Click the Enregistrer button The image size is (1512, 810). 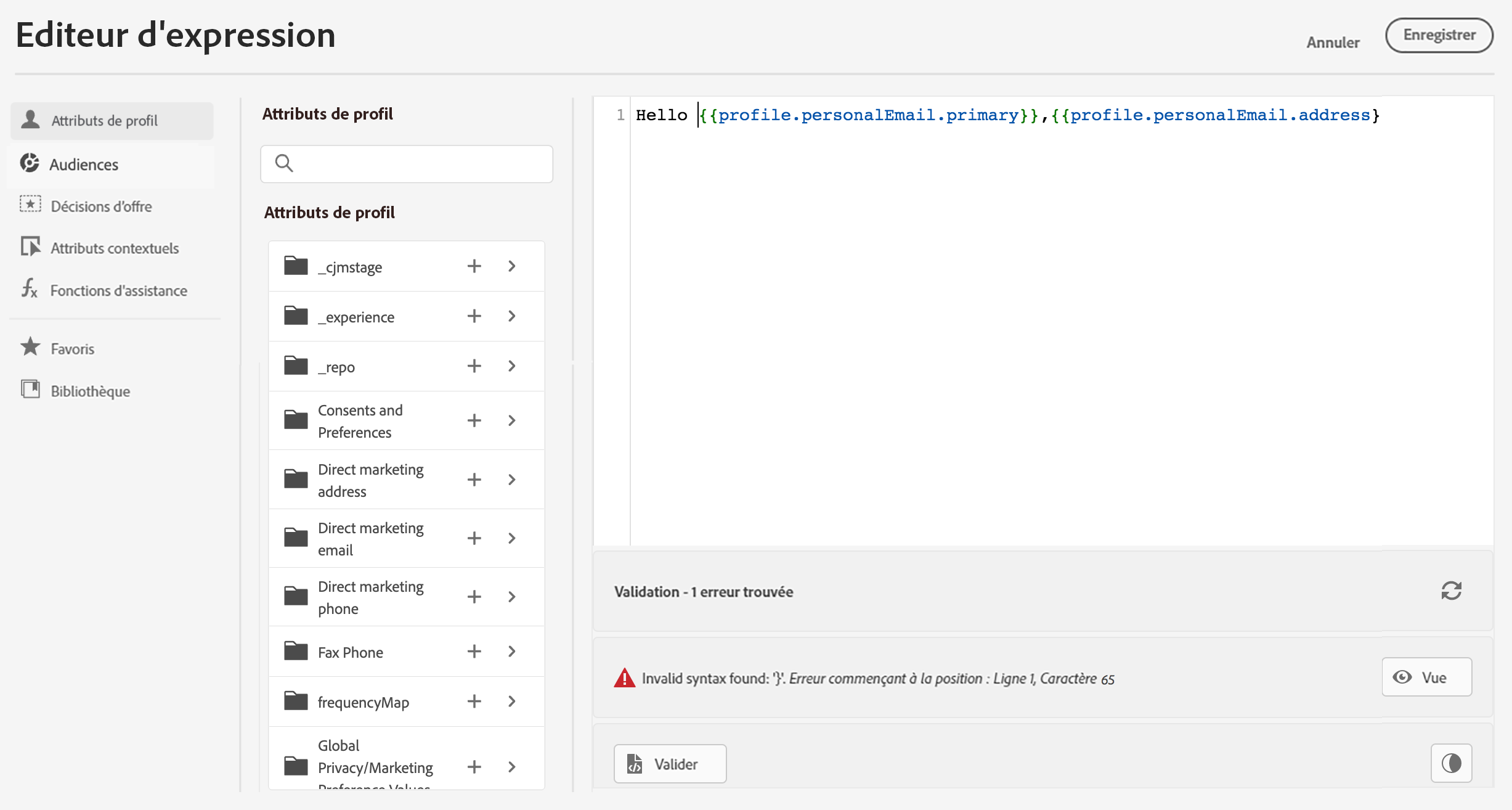1439,35
